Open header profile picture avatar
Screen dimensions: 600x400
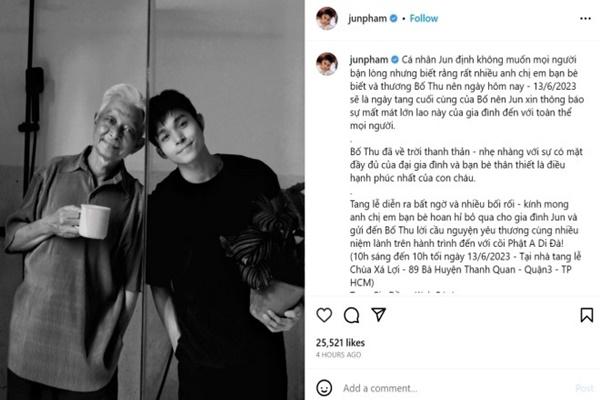(x=327, y=18)
